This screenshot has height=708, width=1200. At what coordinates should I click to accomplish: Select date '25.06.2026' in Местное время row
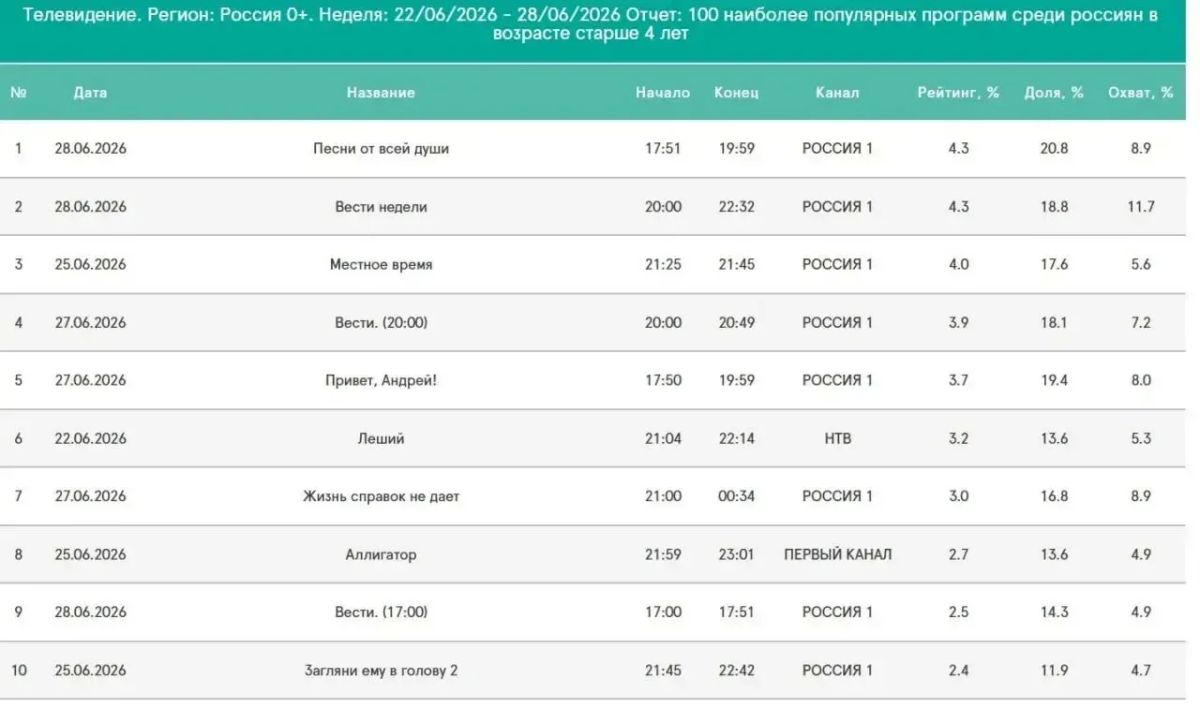tap(90, 264)
